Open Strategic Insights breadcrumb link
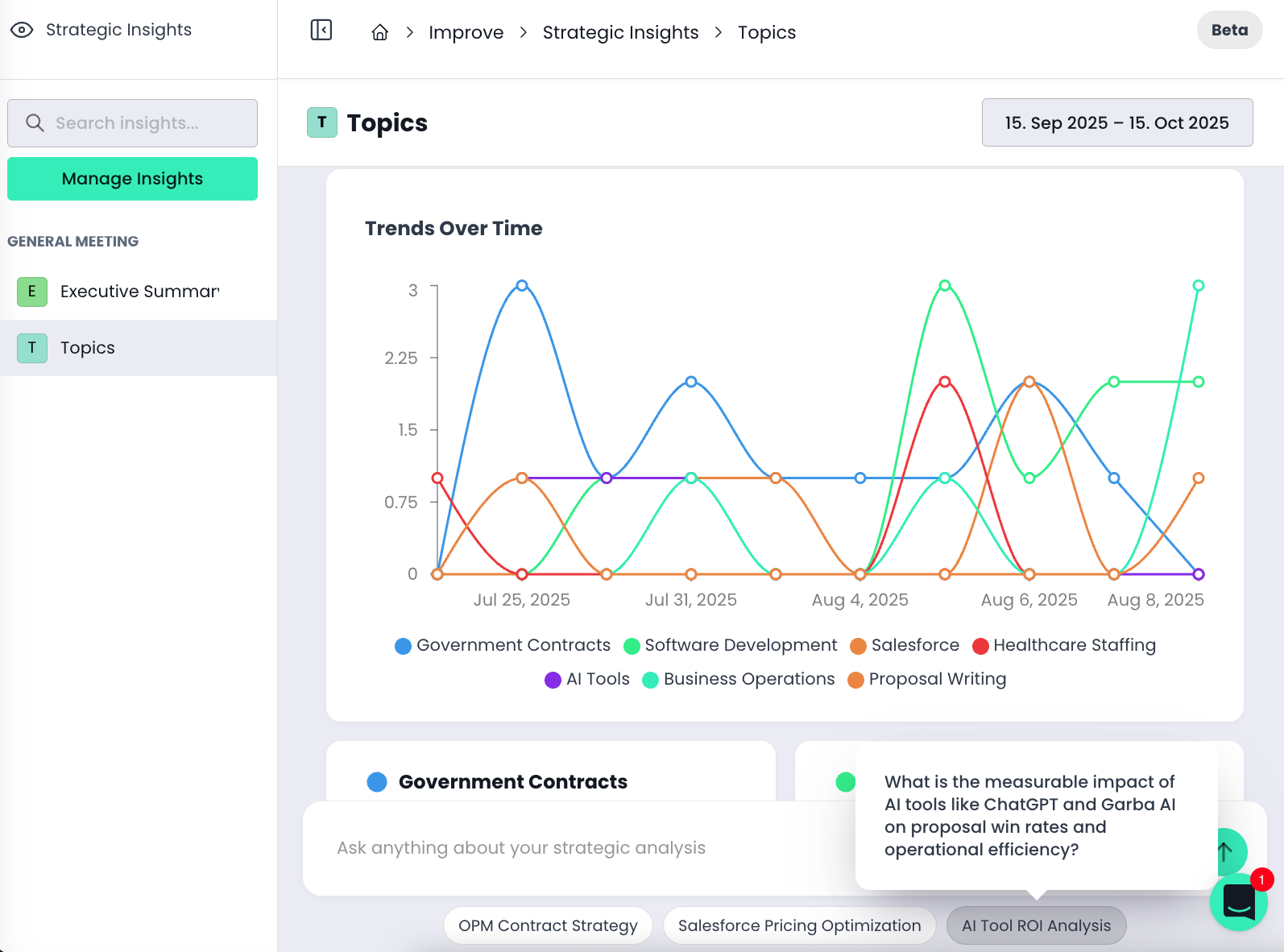The height and width of the screenshot is (952, 1284). [620, 32]
